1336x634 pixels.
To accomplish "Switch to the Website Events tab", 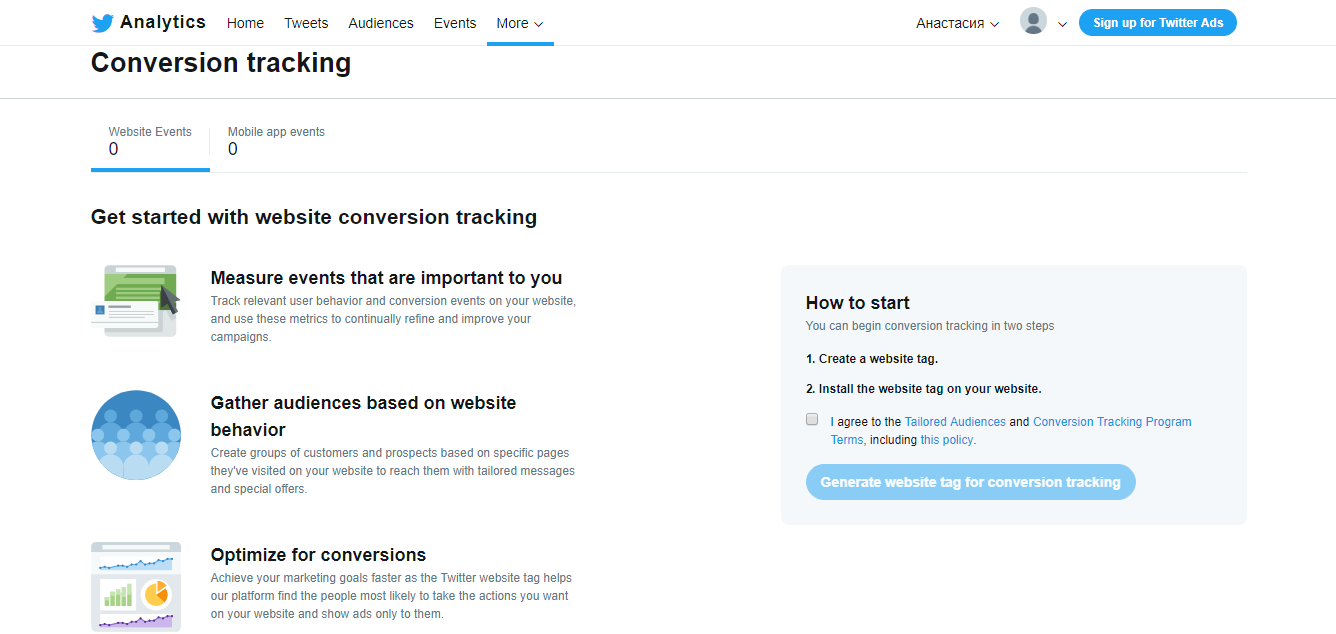I will 150,140.
